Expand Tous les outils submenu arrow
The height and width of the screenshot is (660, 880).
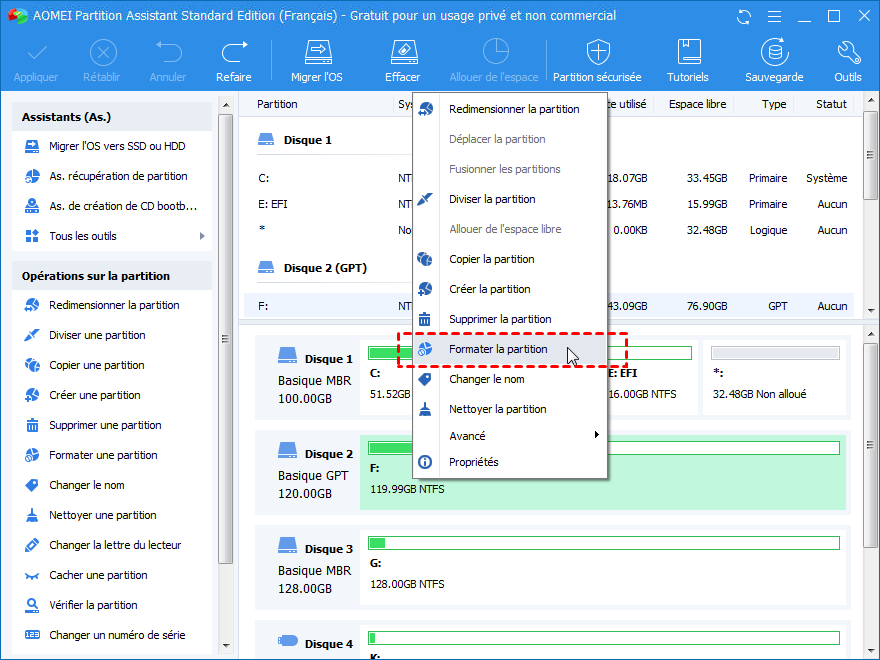click(x=202, y=236)
